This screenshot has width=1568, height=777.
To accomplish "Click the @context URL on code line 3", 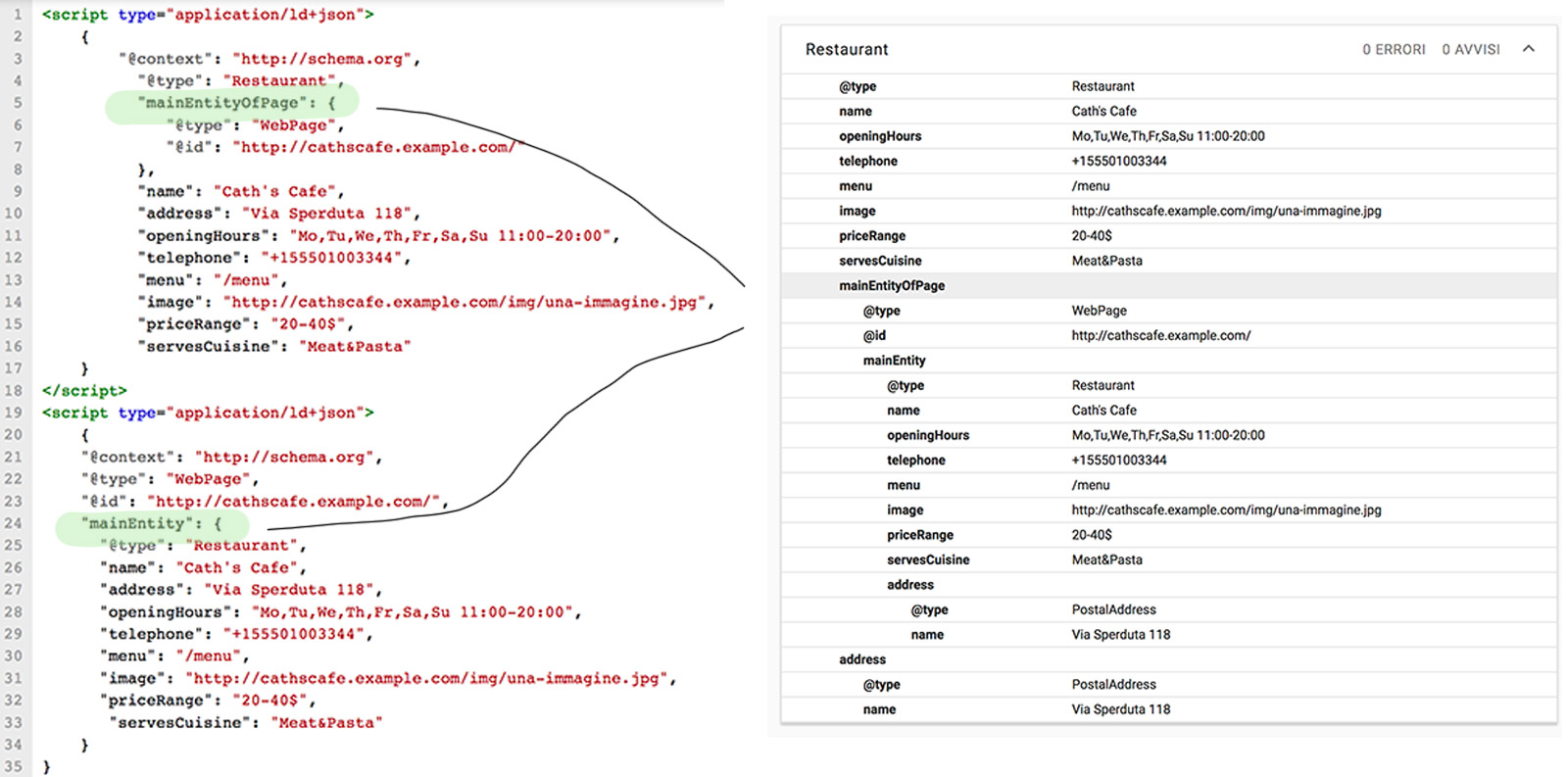I will tap(322, 59).
